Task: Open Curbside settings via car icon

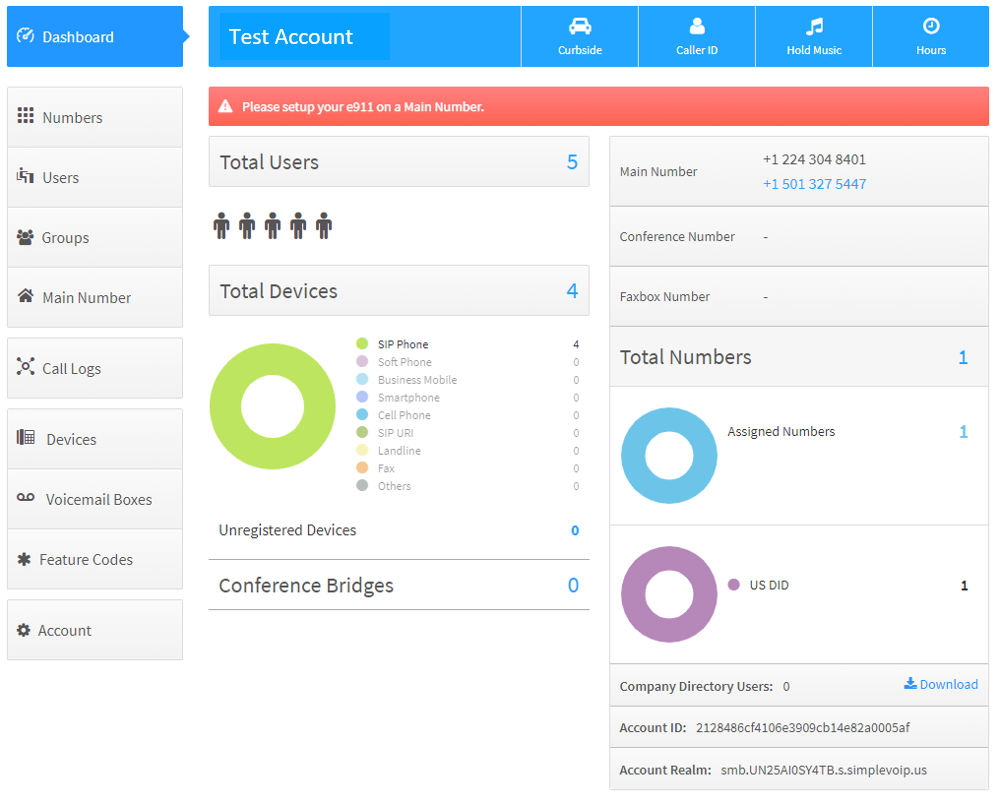Action: 579,25
